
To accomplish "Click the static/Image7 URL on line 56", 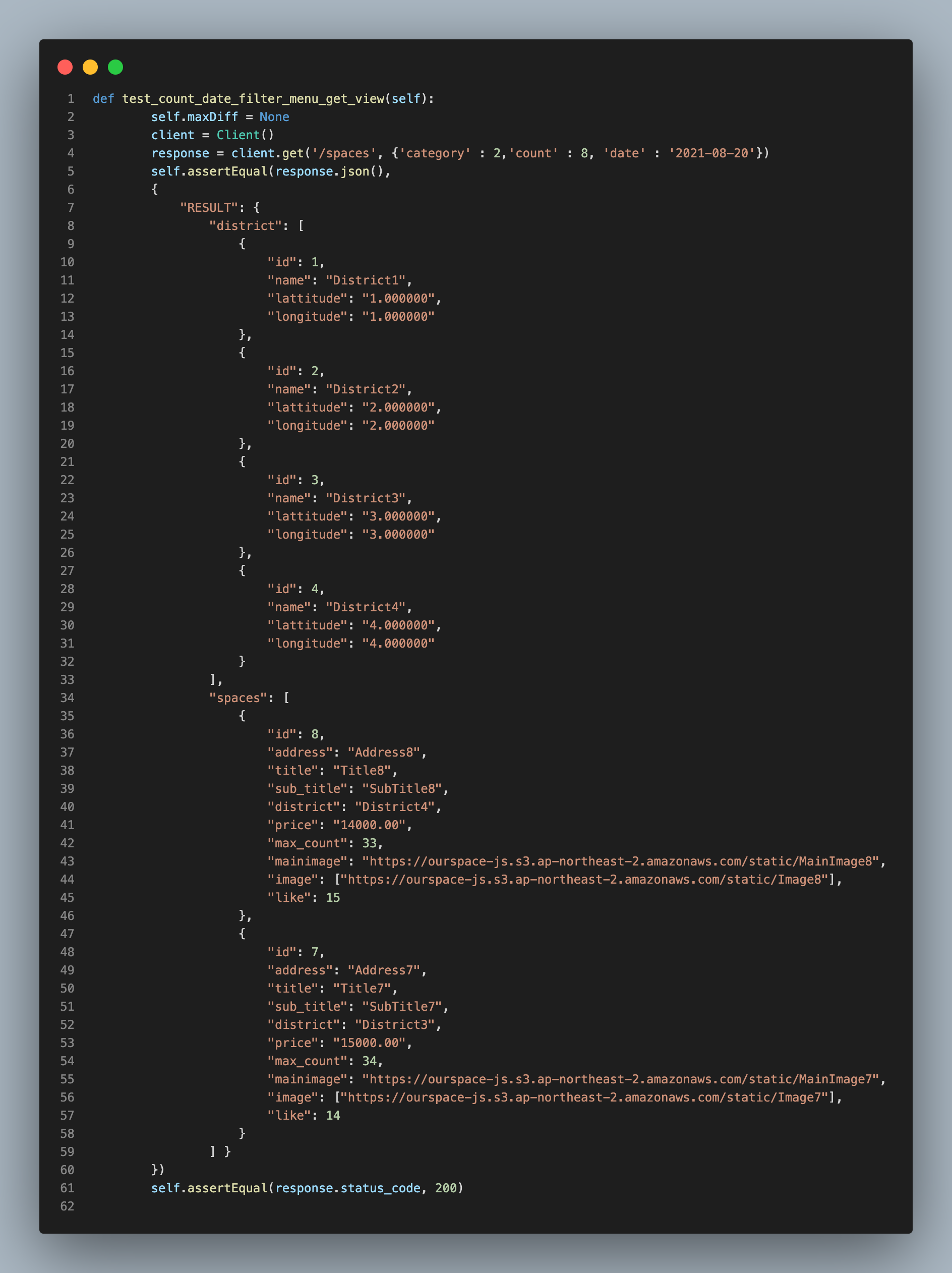I will pyautogui.click(x=584, y=1097).
